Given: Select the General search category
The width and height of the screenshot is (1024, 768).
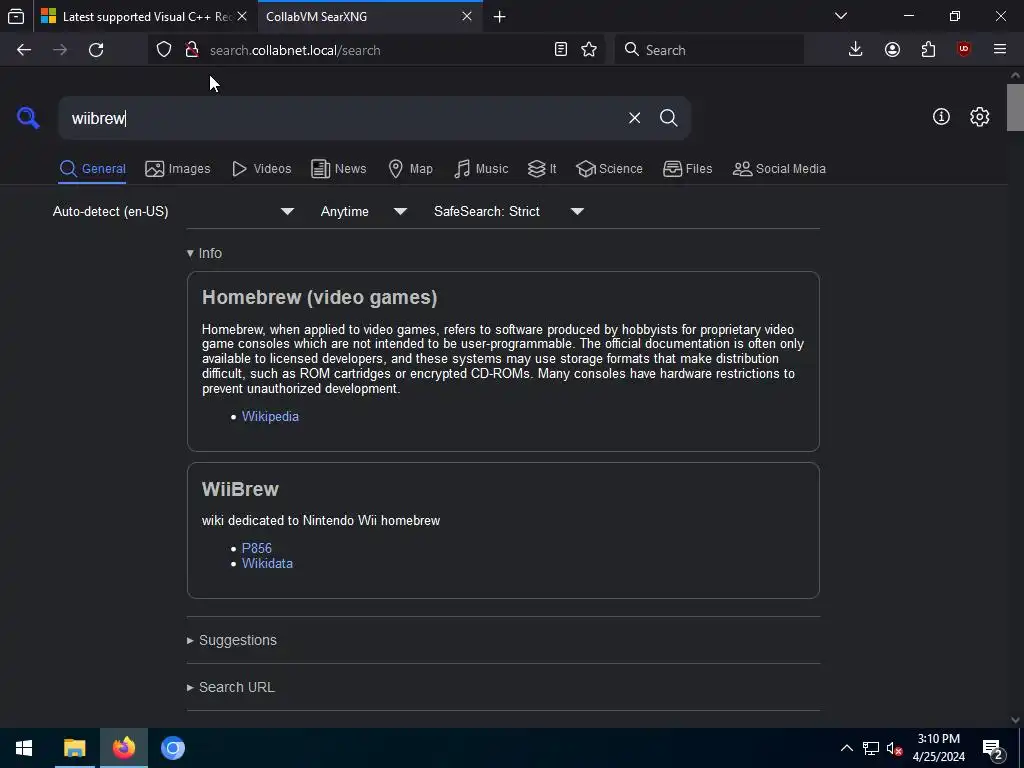Looking at the screenshot, I should pos(92,169).
